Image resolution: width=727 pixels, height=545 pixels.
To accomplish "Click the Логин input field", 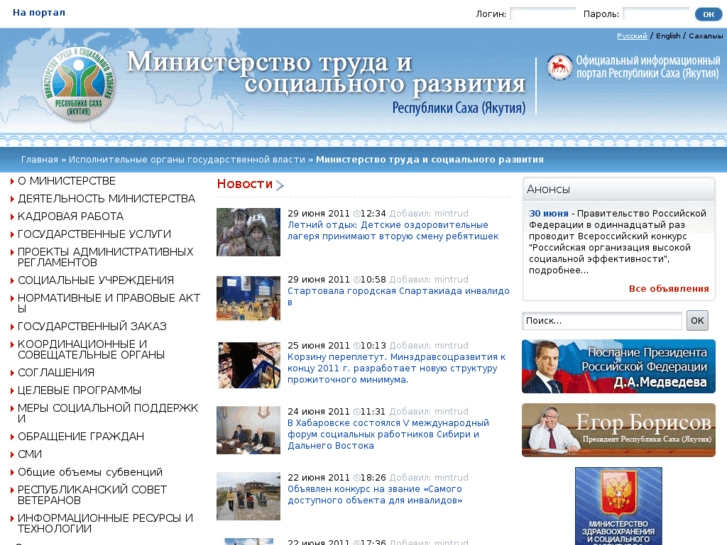I will tap(542, 14).
